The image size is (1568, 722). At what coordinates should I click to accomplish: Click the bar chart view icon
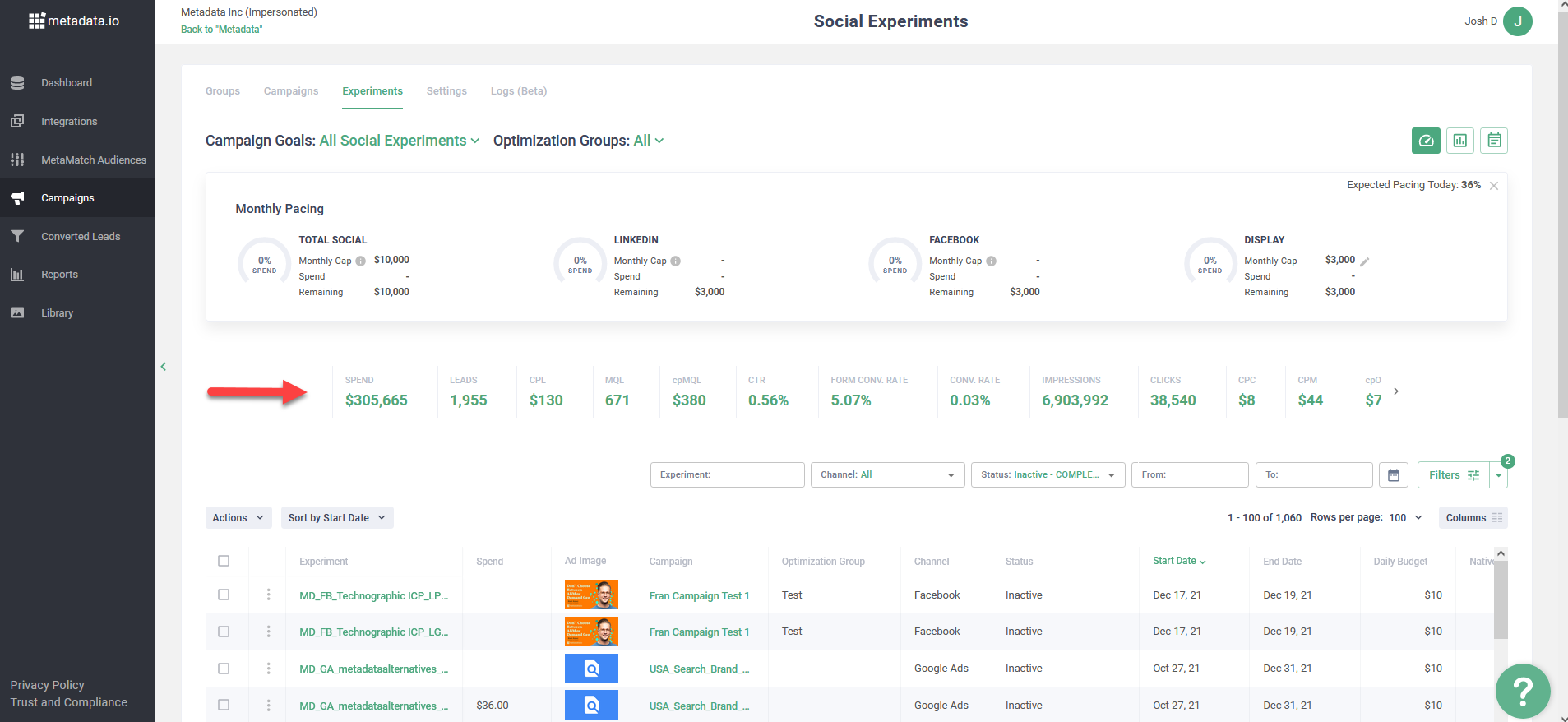[x=1459, y=141]
